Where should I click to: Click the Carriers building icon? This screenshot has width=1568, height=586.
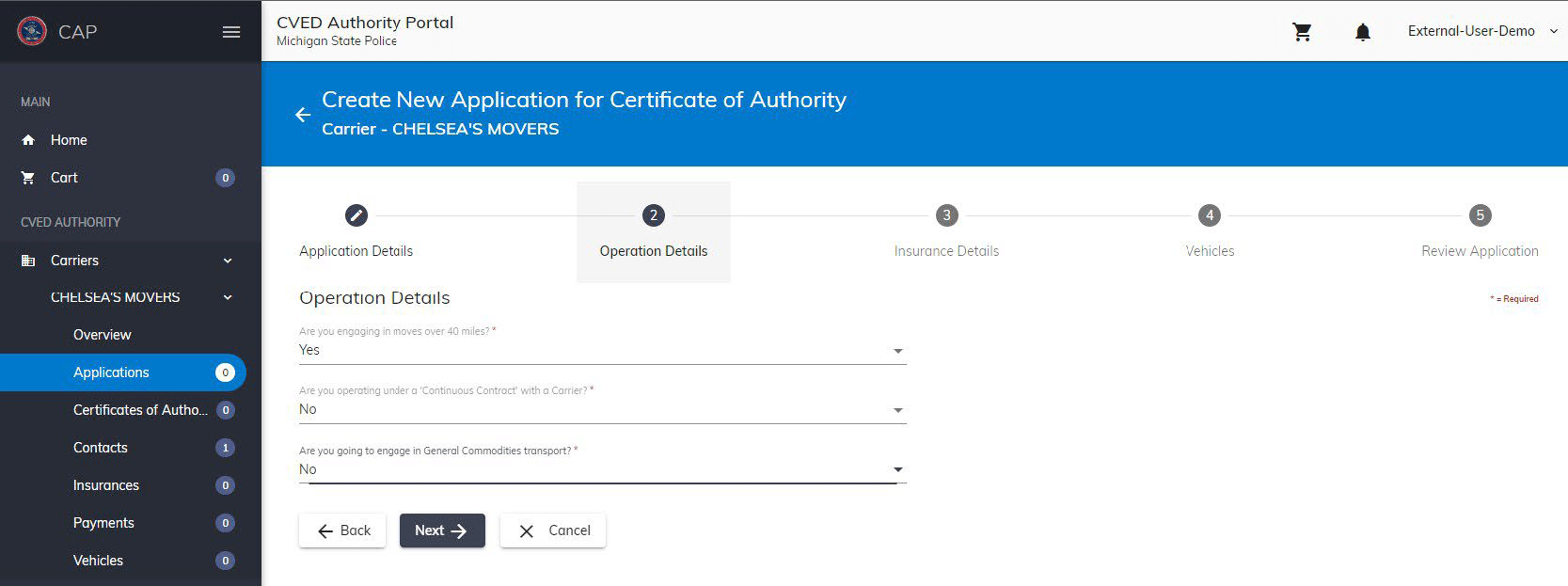pyautogui.click(x=28, y=261)
